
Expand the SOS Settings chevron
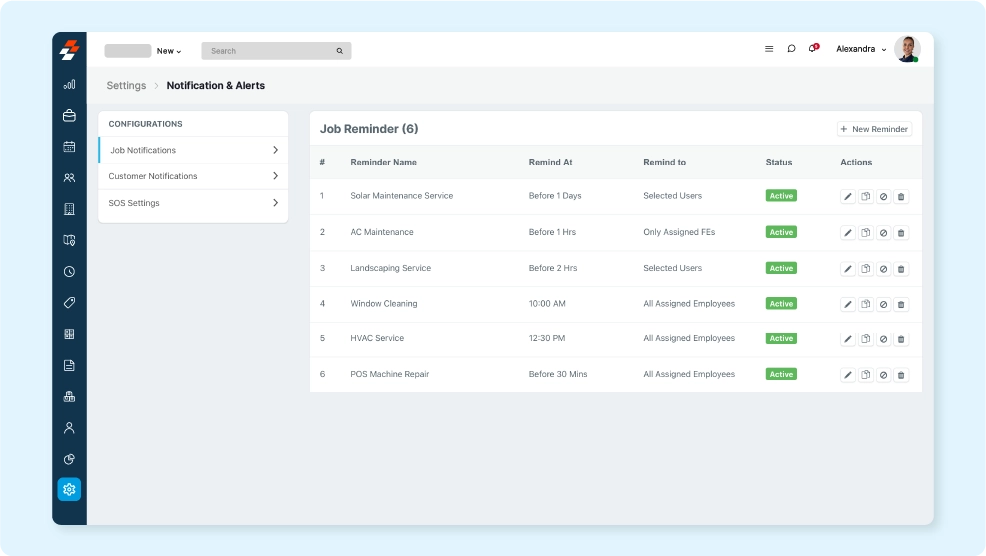click(275, 203)
